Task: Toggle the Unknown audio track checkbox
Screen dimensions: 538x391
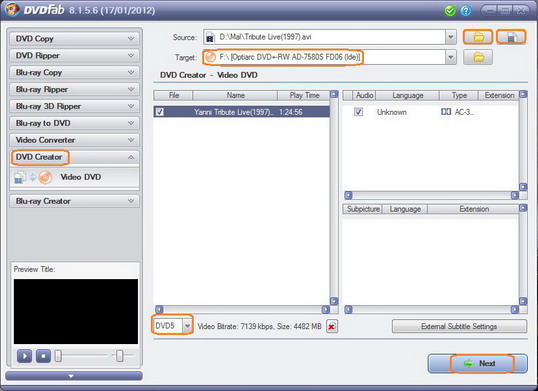Action: click(359, 112)
